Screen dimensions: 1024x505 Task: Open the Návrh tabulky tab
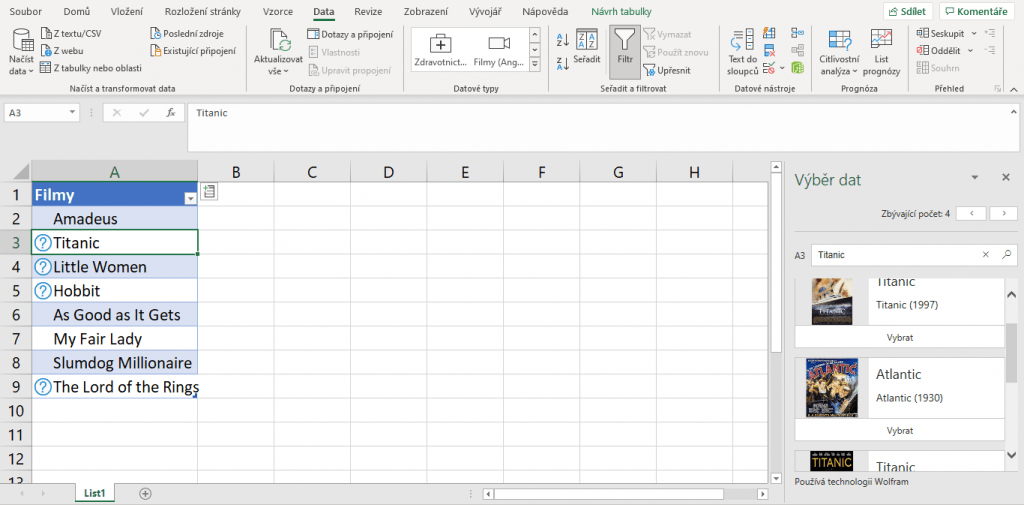point(622,11)
